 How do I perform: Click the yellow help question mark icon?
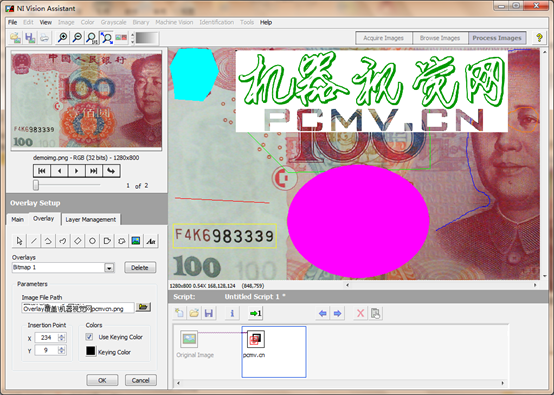pyautogui.click(x=539, y=37)
